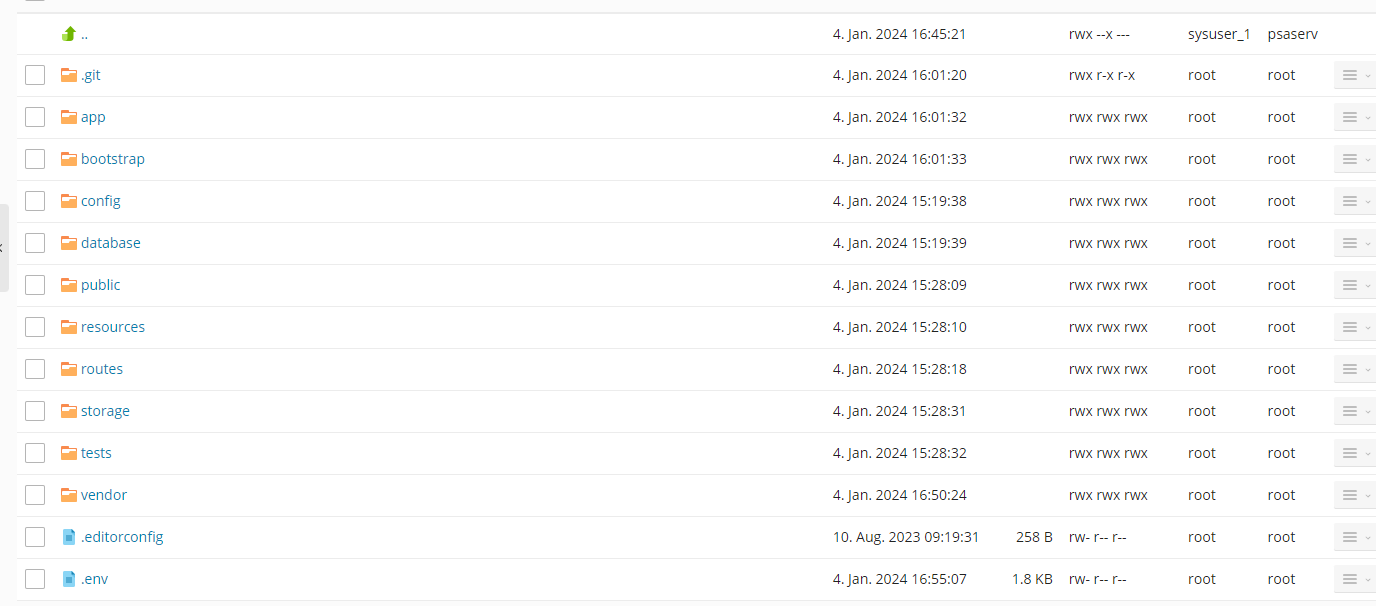1376x606 pixels.
Task: Expand the collapsed sidebar handle on left edge
Action: [x=4, y=247]
